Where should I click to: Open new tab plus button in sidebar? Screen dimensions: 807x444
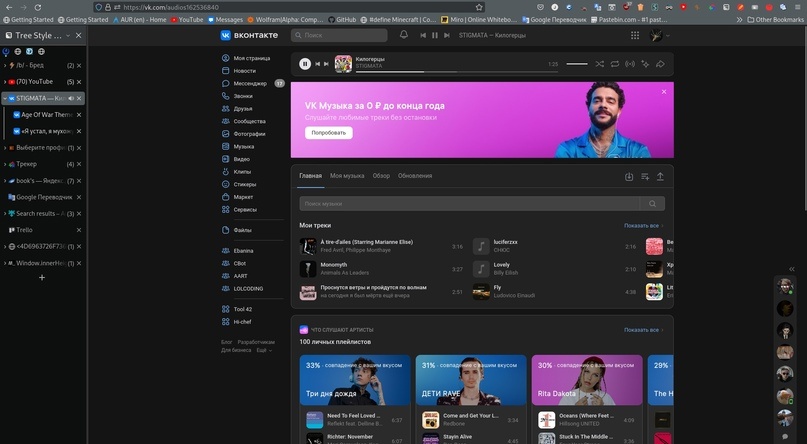[x=42, y=278]
